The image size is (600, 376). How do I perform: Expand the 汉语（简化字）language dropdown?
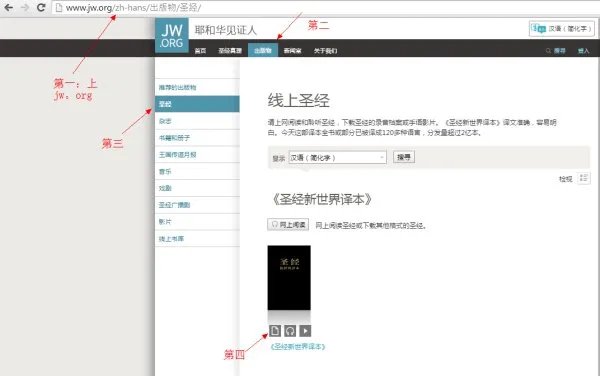click(x=337, y=157)
